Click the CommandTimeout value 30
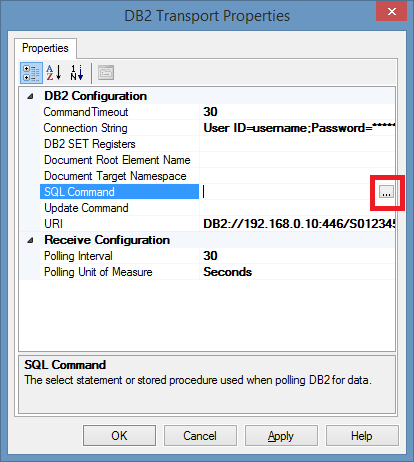 click(297, 112)
